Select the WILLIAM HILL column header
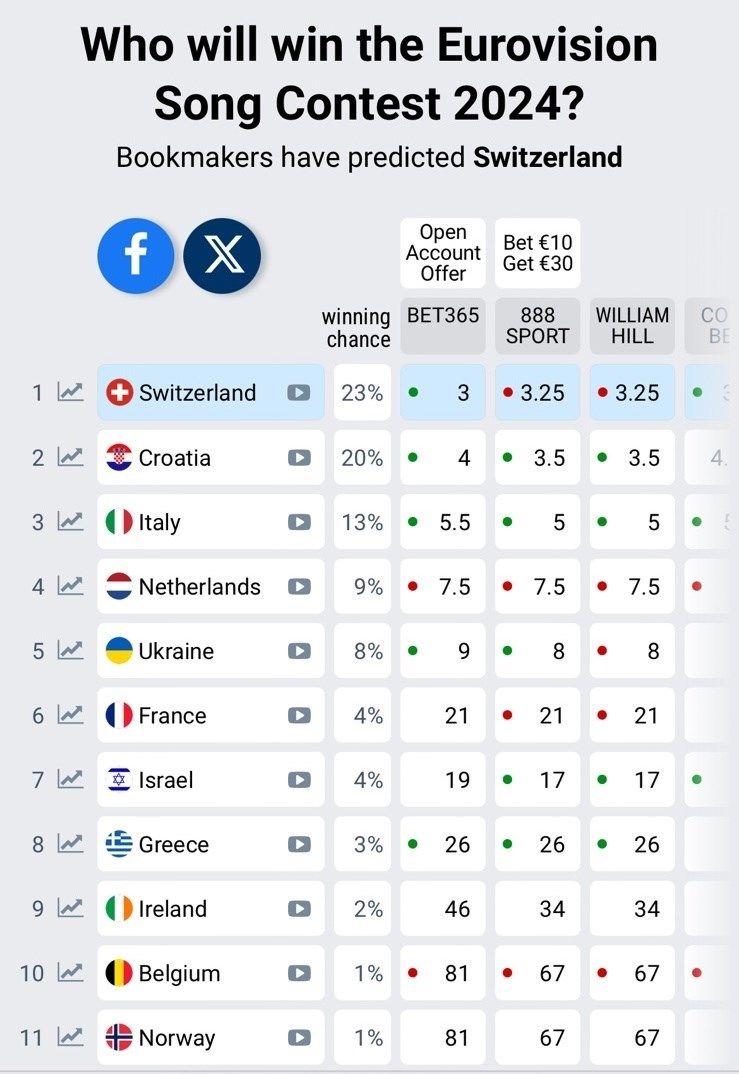 (632, 325)
